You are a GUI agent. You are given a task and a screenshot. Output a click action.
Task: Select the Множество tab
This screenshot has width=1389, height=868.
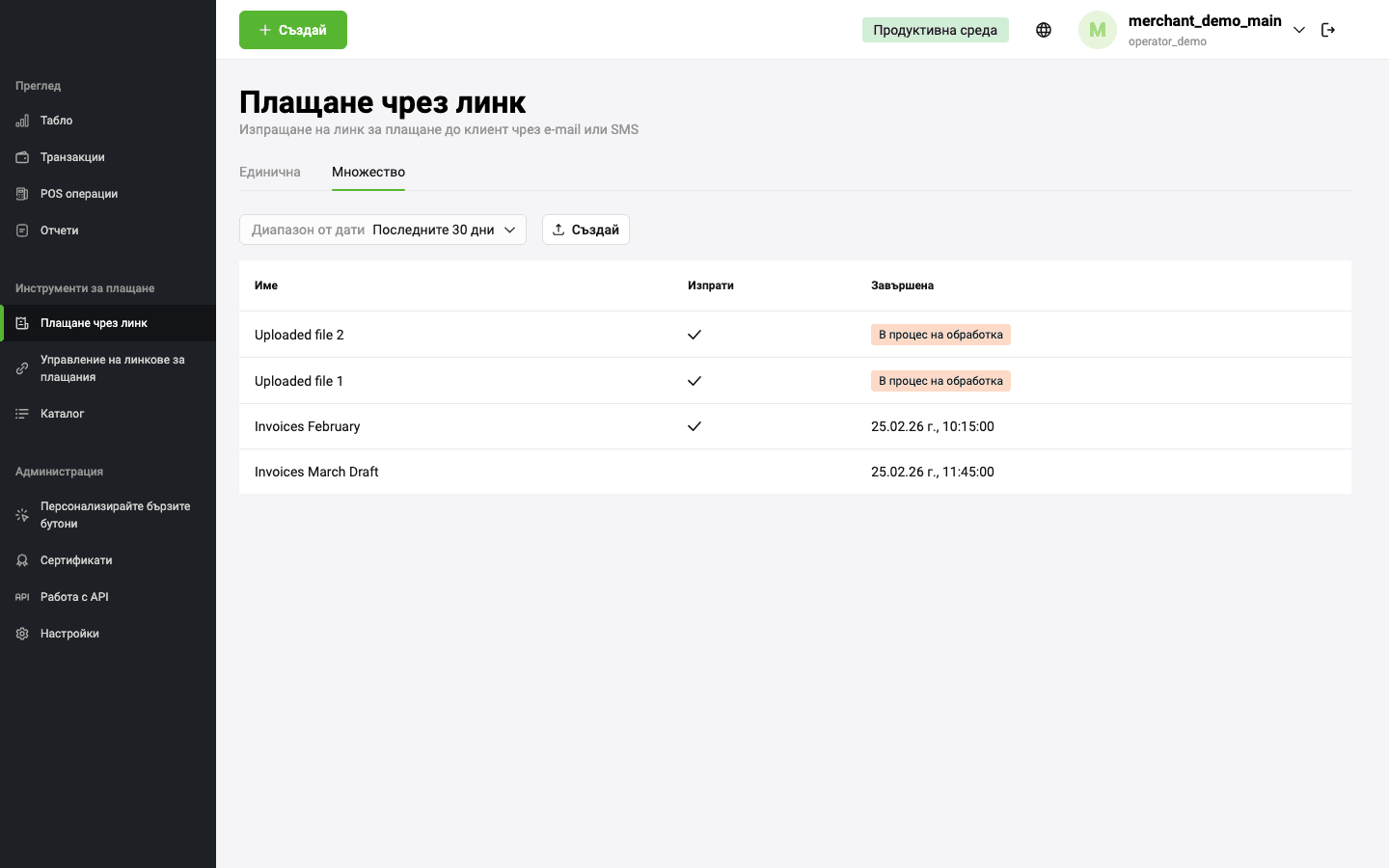(x=368, y=172)
